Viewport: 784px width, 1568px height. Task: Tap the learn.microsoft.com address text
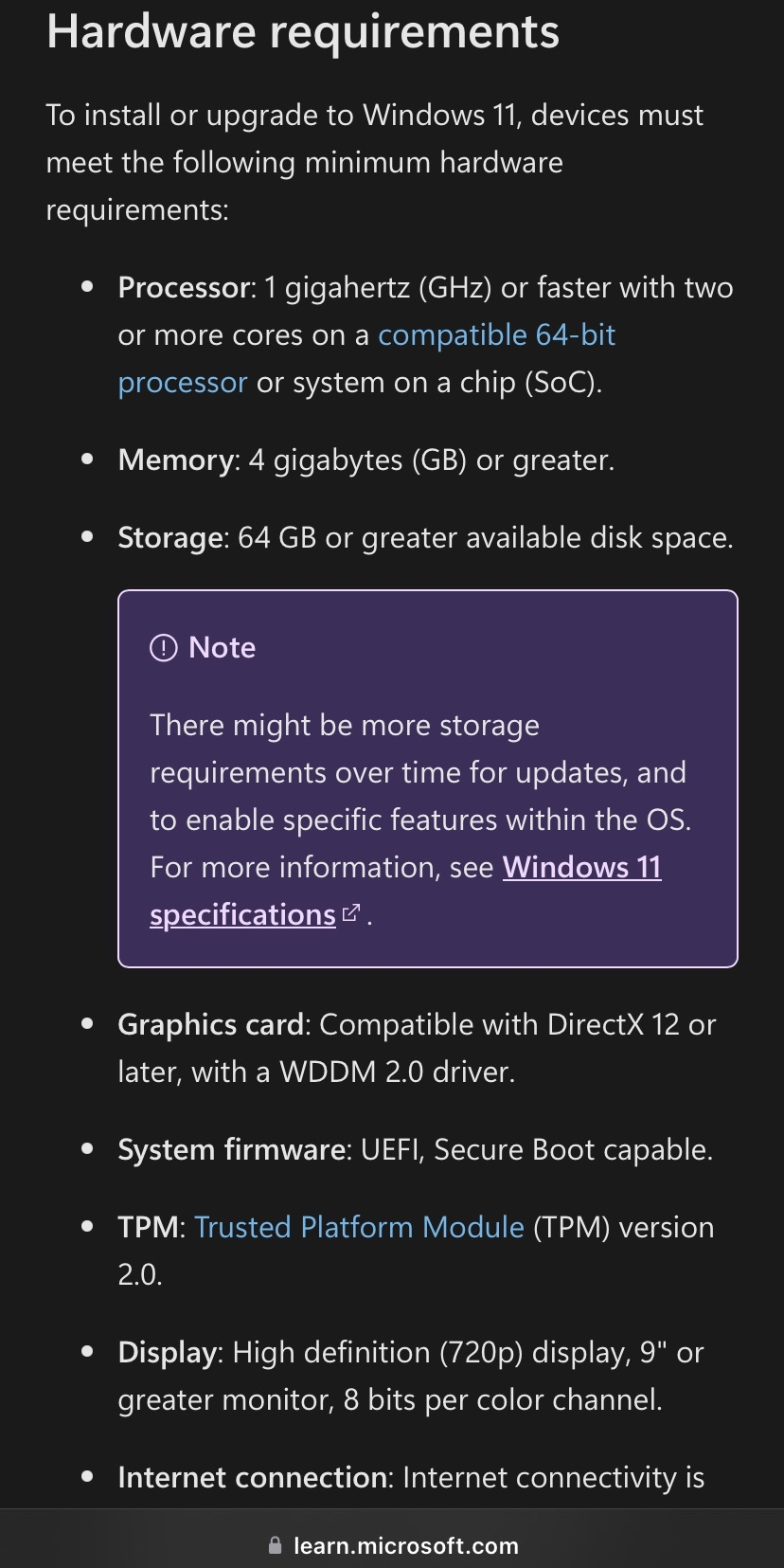405,1545
